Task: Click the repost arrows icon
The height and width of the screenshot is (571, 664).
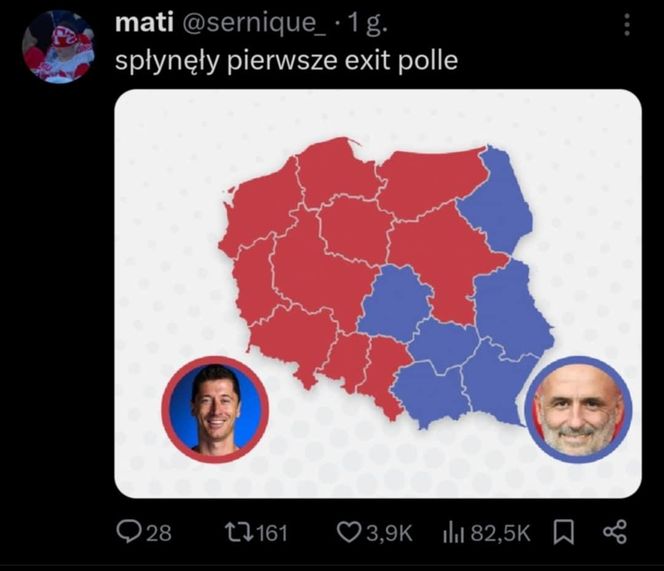Action: click(238, 532)
